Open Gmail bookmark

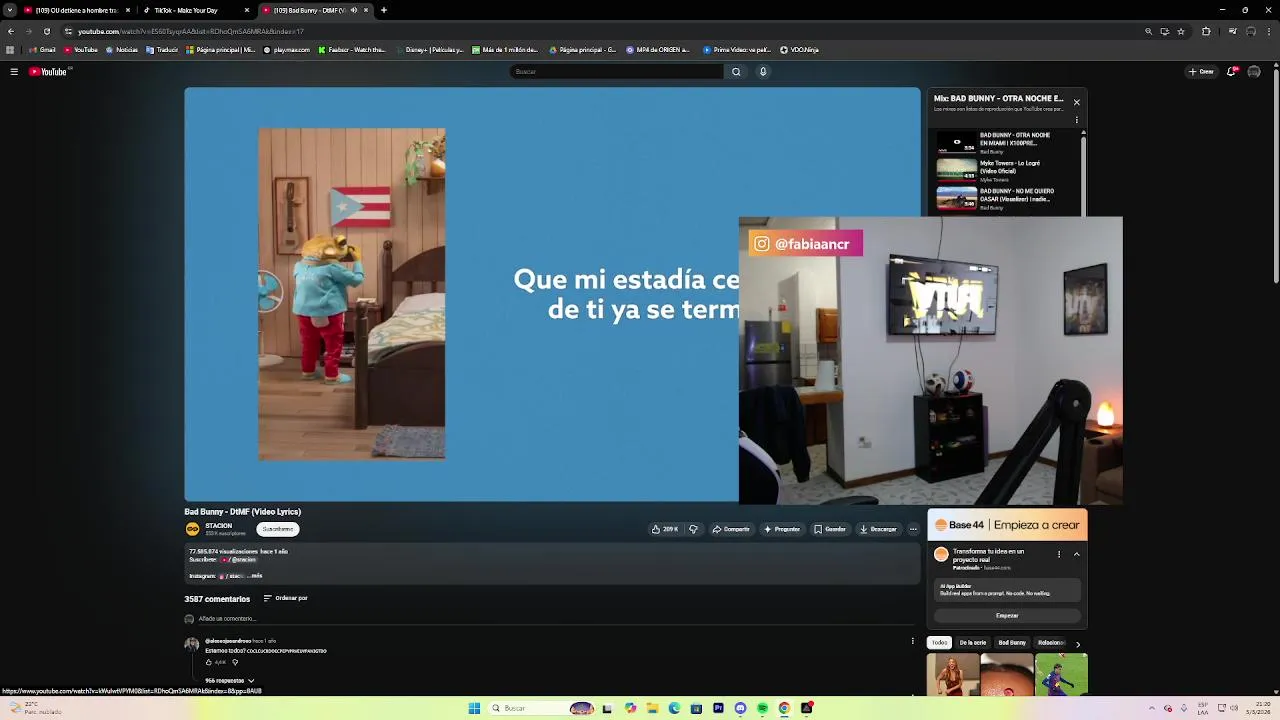tap(42, 49)
